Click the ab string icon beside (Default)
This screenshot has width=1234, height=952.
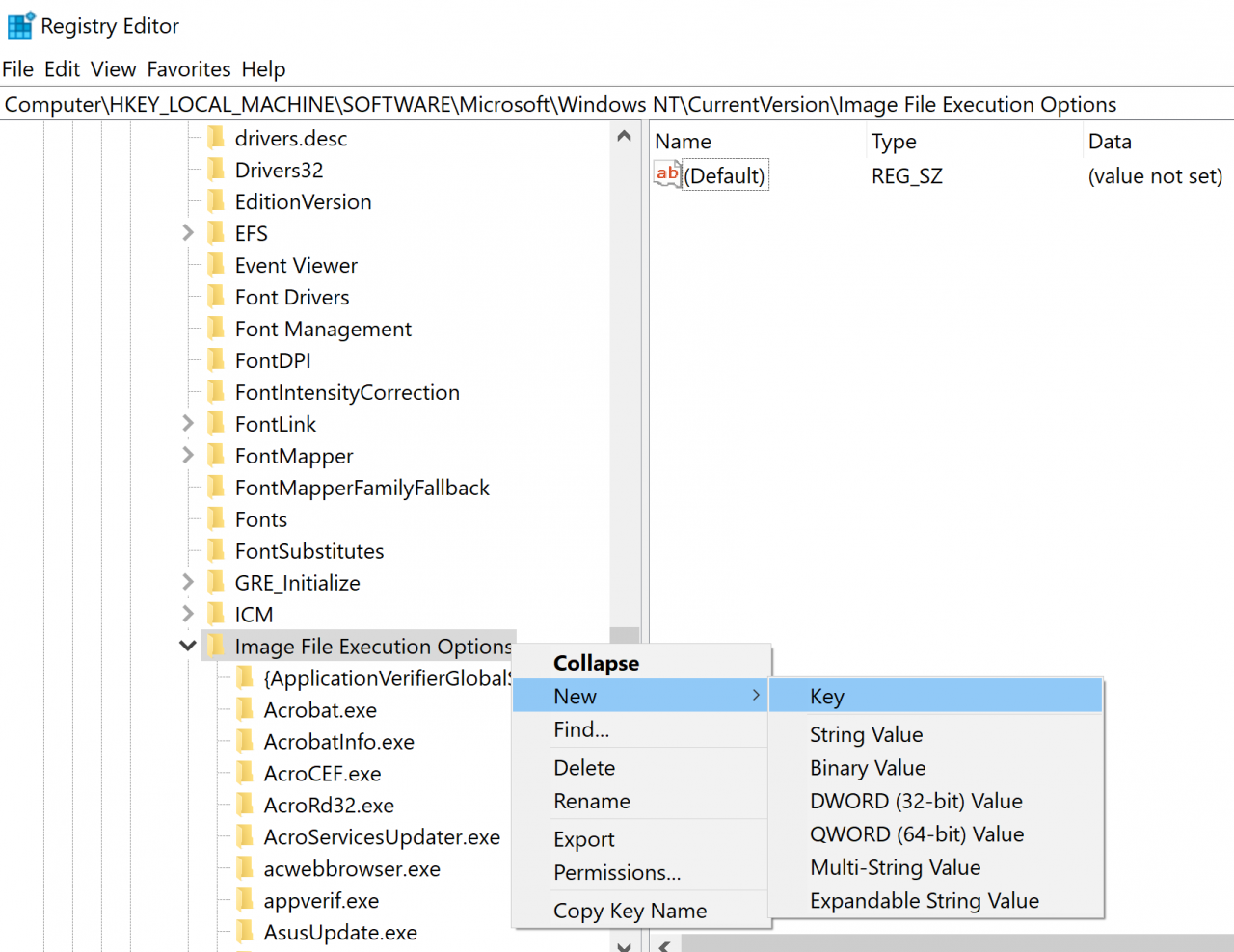pos(667,174)
